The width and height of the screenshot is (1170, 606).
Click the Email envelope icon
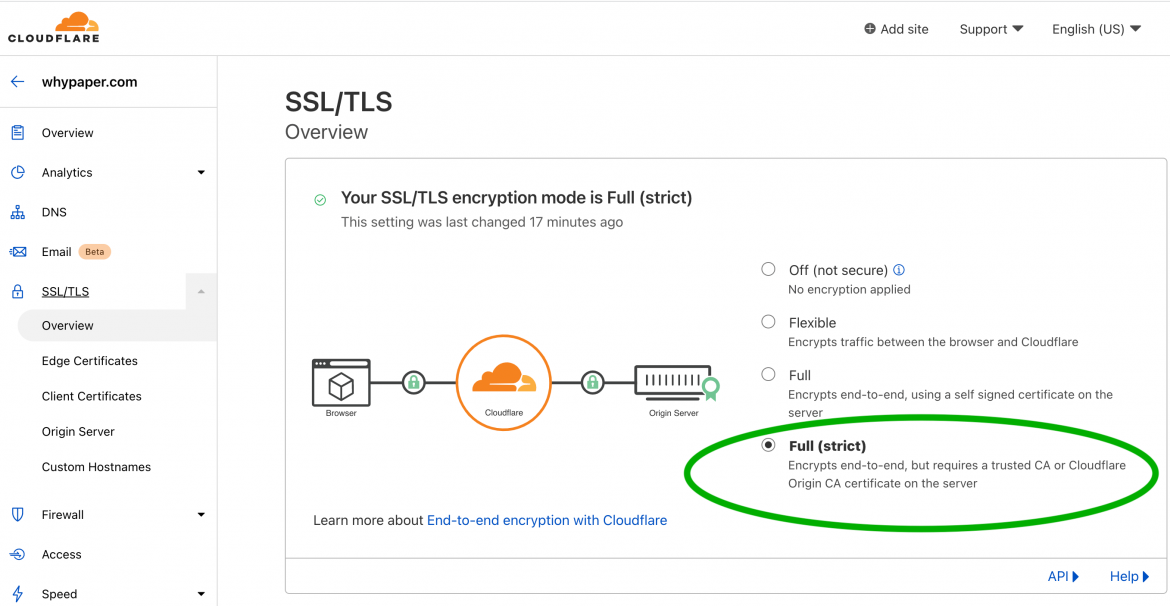[x=20, y=251]
